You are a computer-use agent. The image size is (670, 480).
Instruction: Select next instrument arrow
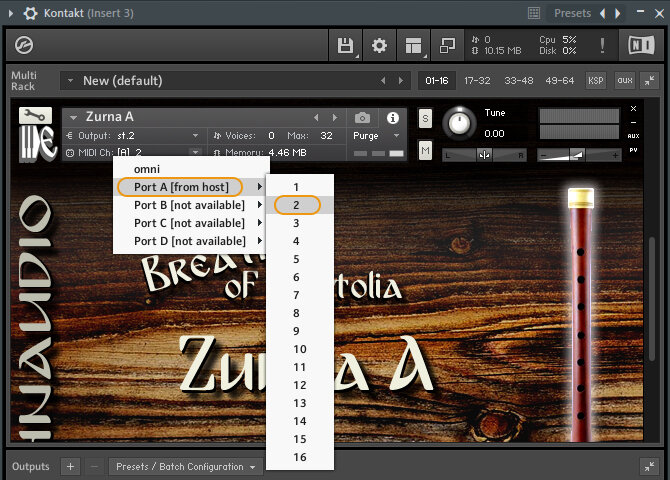[335, 117]
